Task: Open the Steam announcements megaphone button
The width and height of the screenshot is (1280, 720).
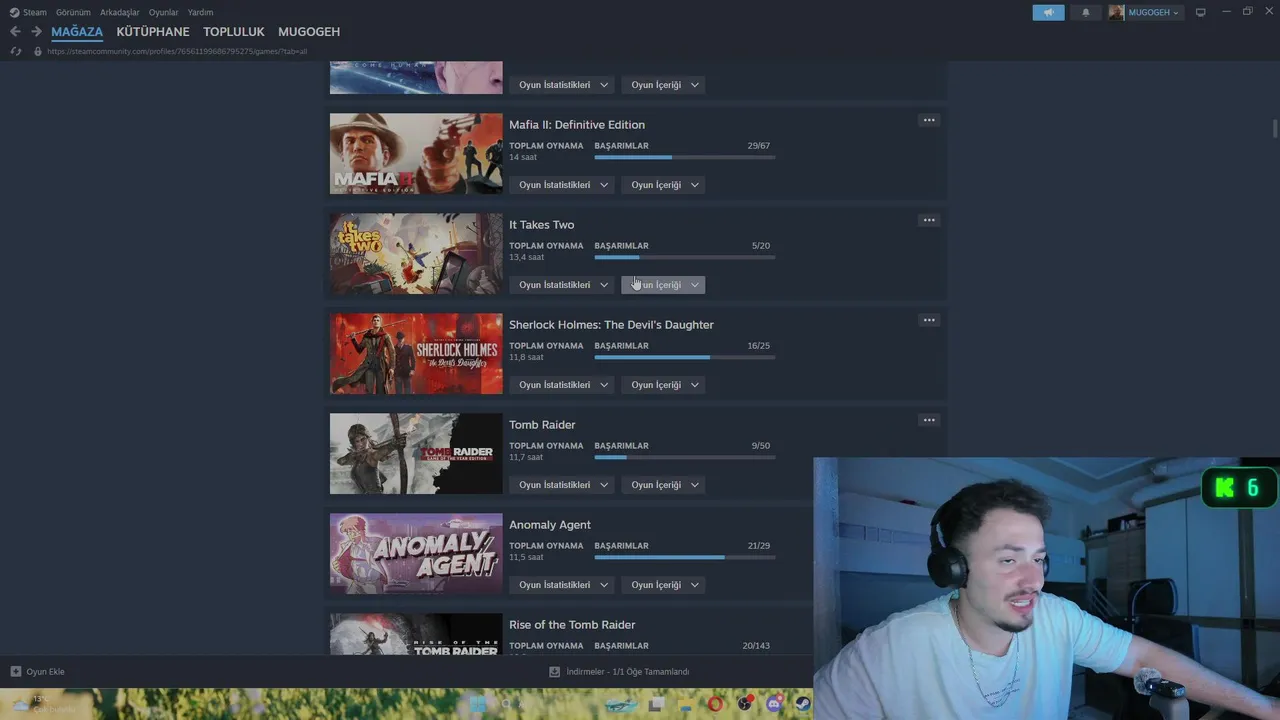Action: [x=1048, y=12]
